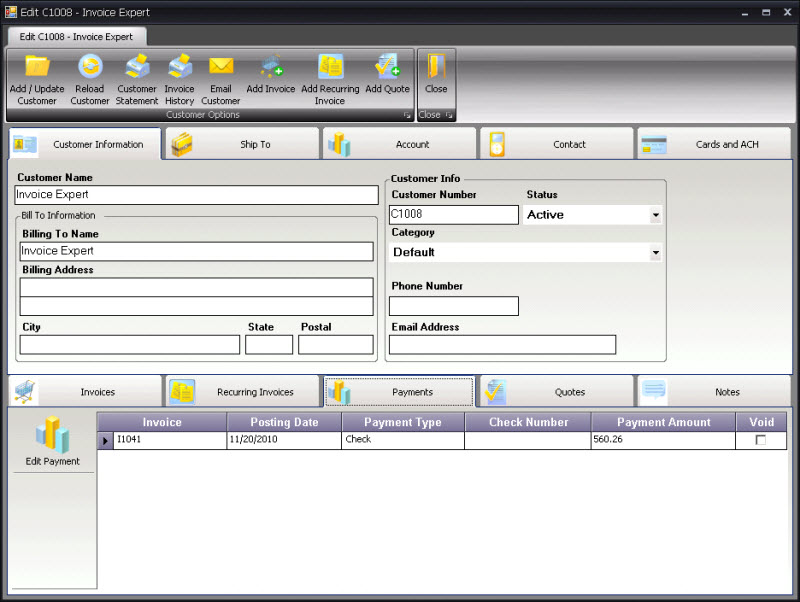Click the Quotes tab checkmark icon
Image resolution: width=800 pixels, height=602 pixels.
(x=496, y=392)
